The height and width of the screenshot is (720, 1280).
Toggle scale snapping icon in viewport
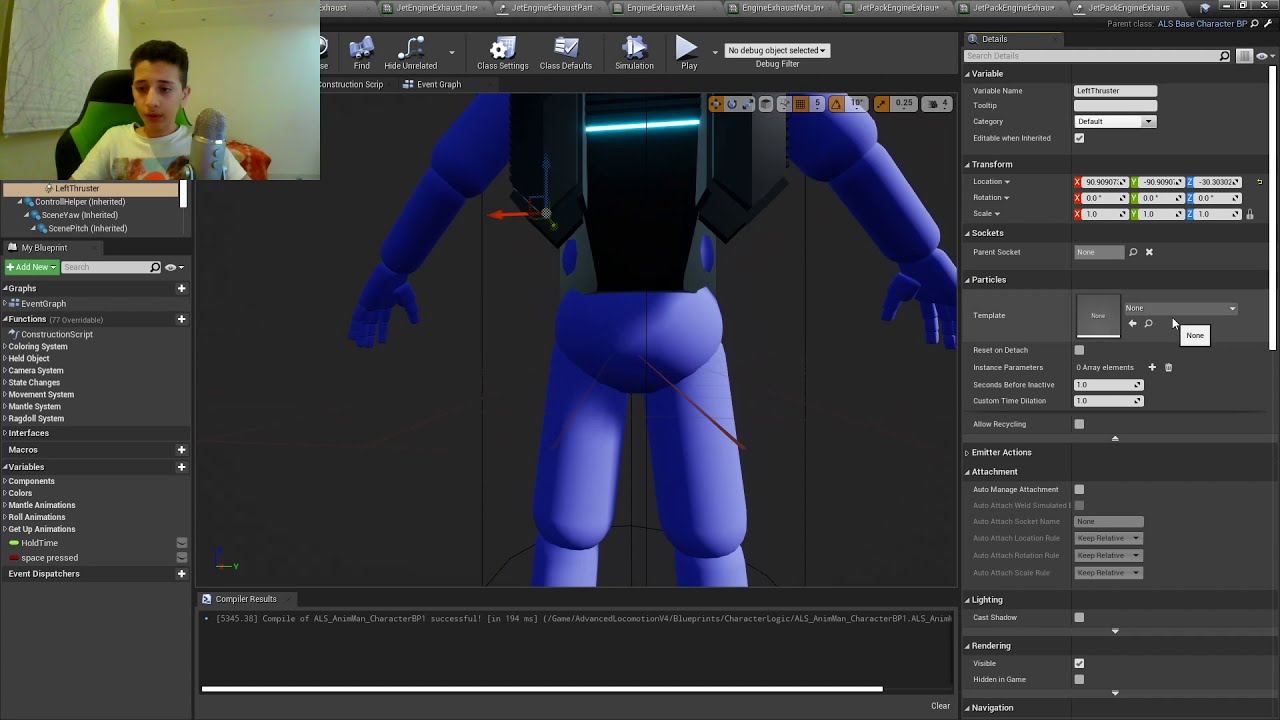[881, 104]
